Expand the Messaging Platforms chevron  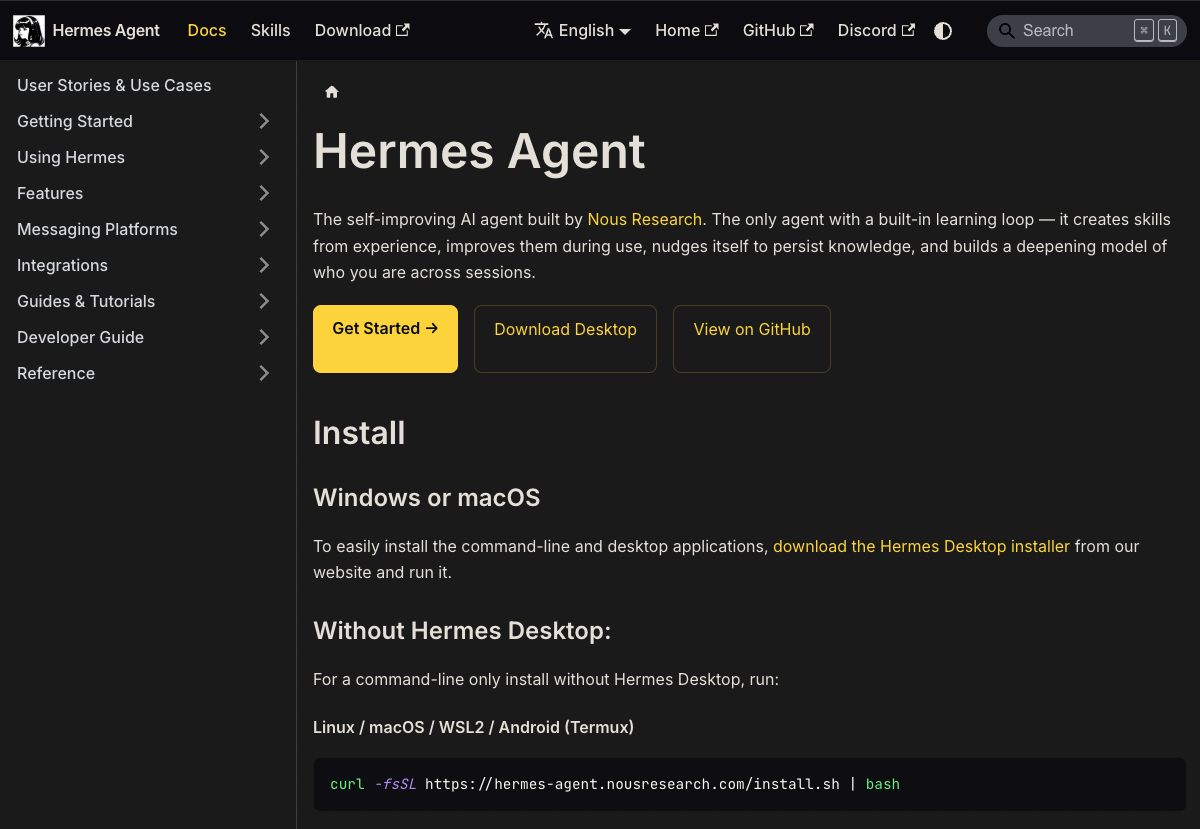point(264,229)
